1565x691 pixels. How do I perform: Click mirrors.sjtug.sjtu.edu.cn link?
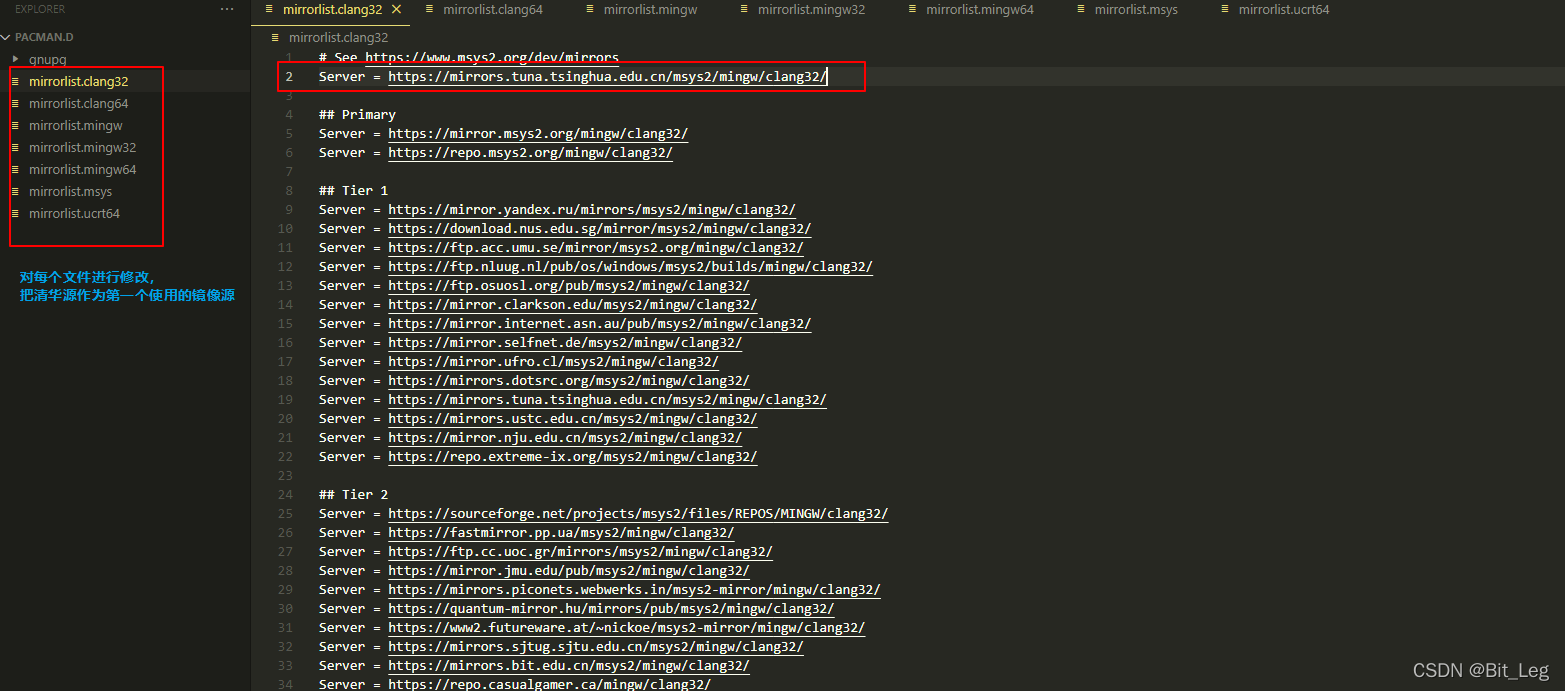click(596, 646)
